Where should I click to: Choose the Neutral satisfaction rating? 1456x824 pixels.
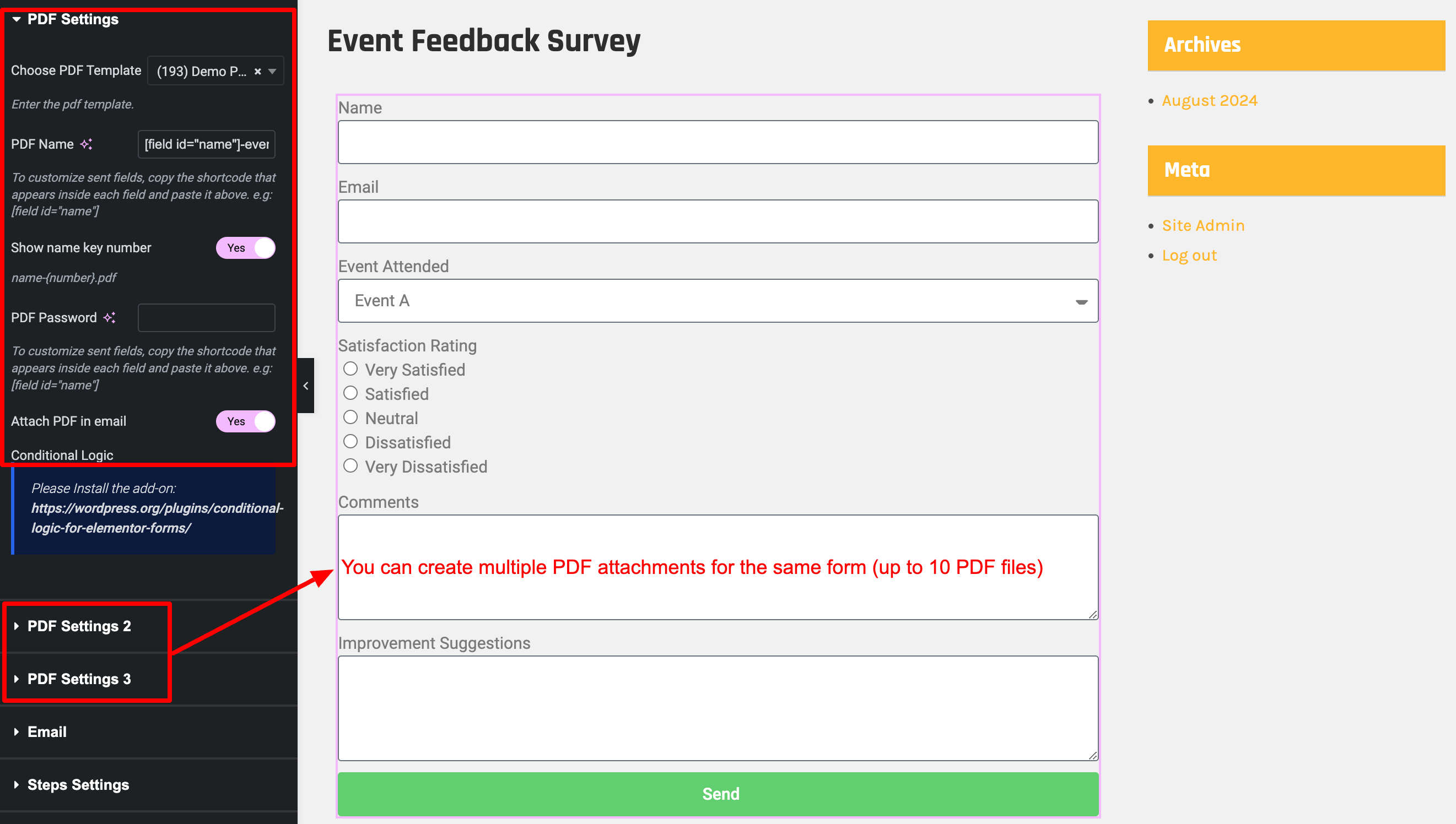point(350,418)
